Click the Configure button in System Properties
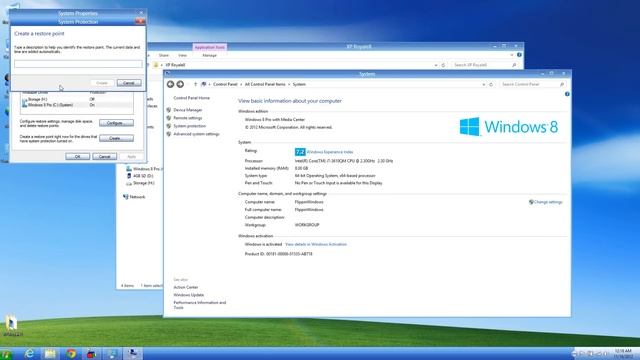This screenshot has height=360, width=640. (x=116, y=123)
